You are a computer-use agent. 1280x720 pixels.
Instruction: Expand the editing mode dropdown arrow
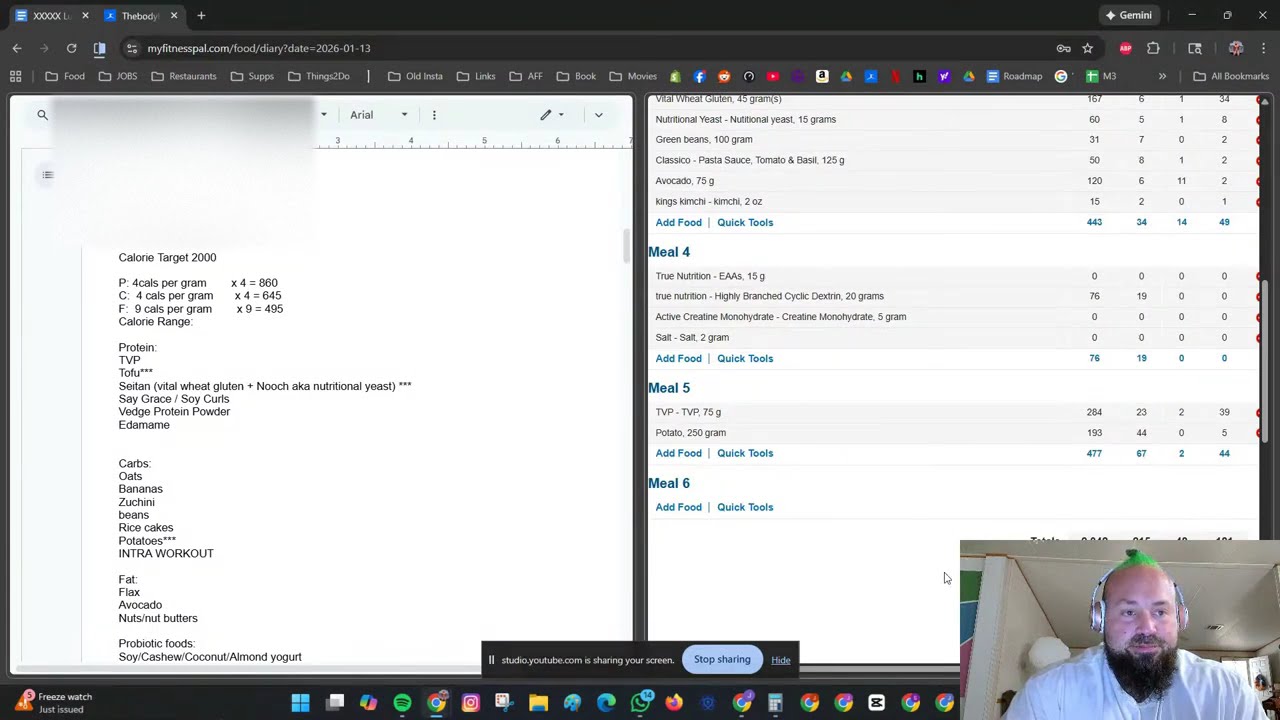[561, 115]
